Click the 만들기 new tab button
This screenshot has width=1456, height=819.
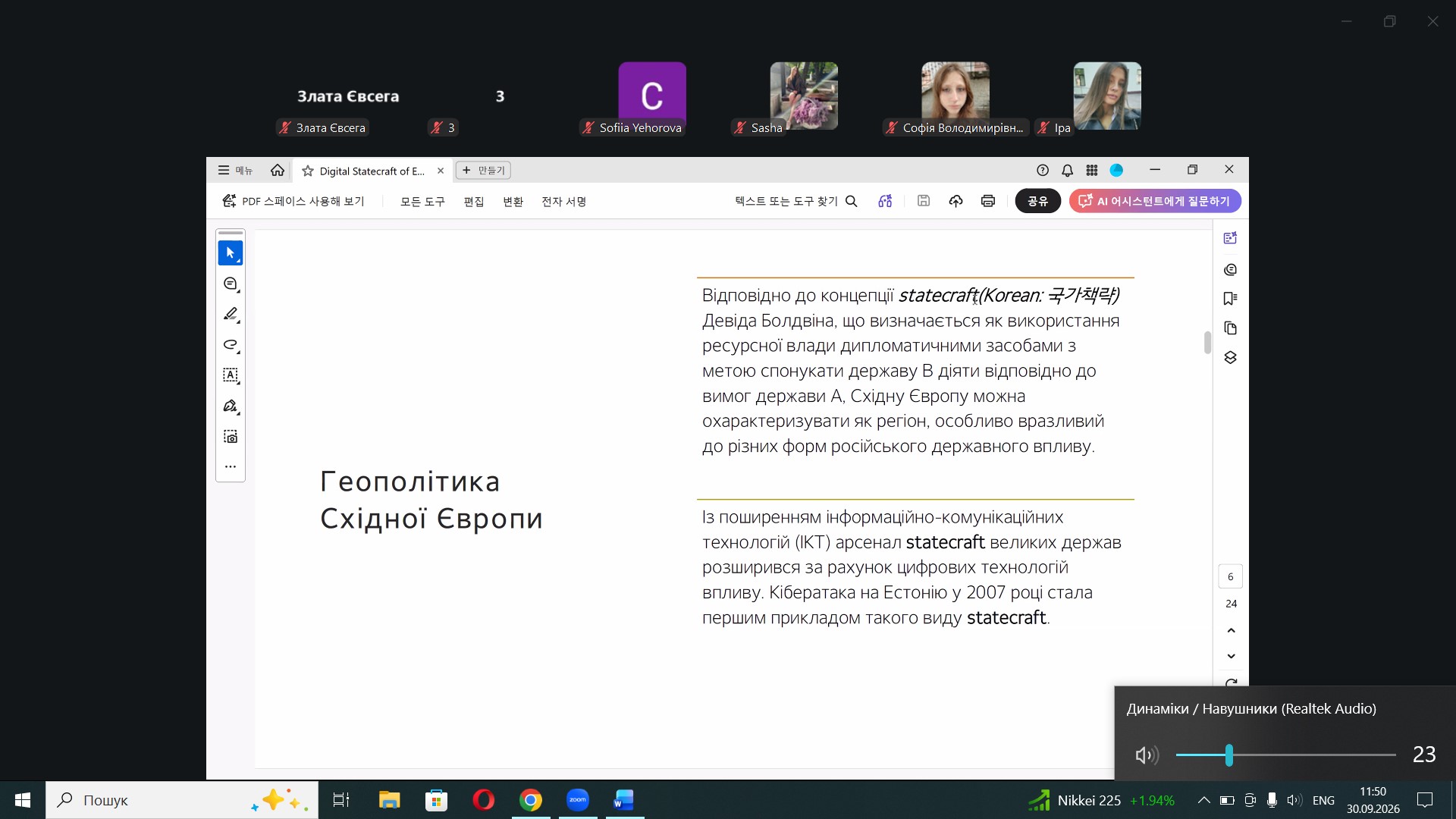point(483,171)
